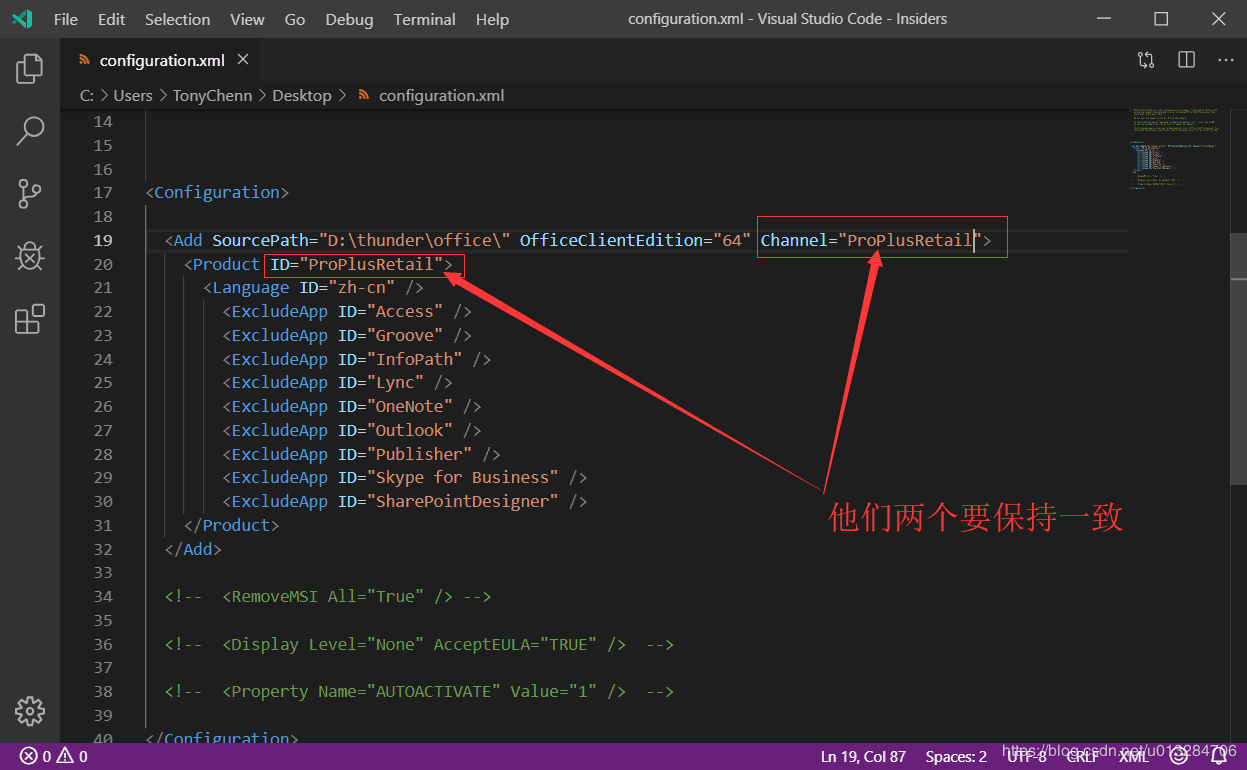Click line number 19 in gutter
The height and width of the screenshot is (770, 1247).
click(103, 240)
